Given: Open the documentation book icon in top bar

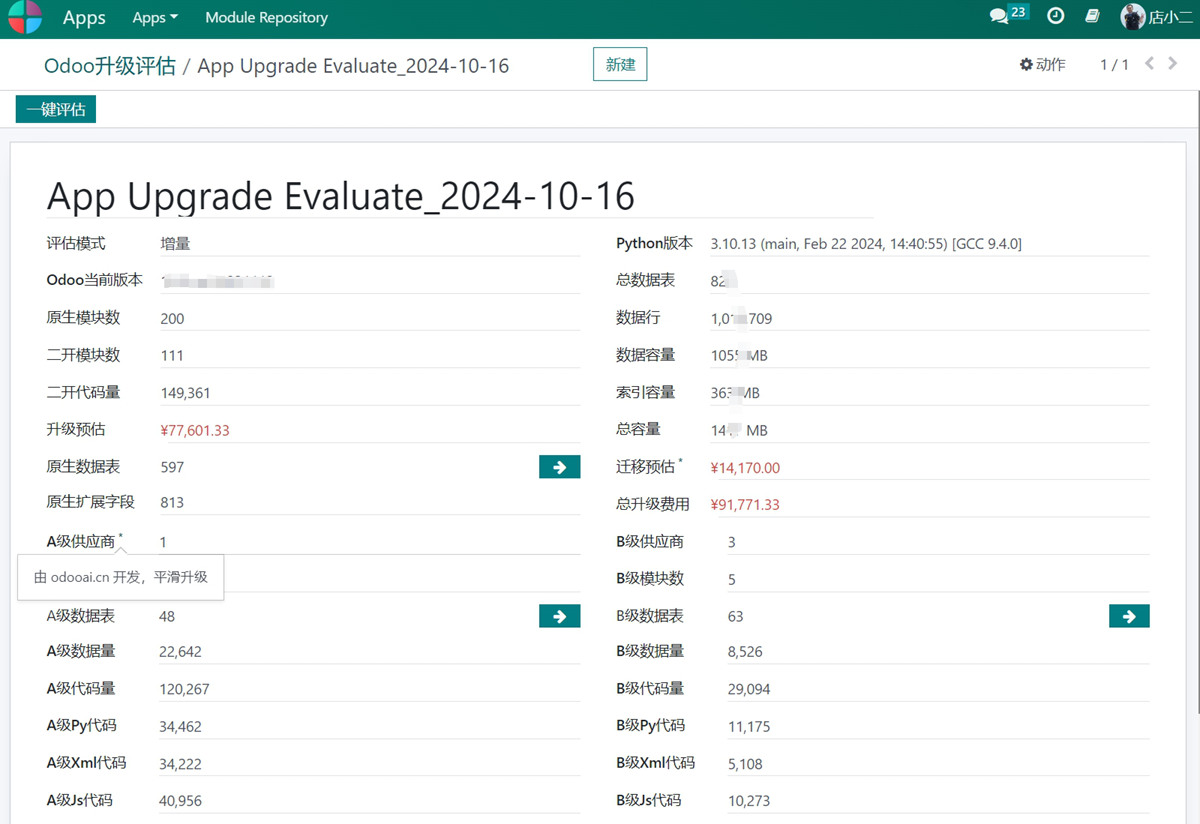Looking at the screenshot, I should (x=1093, y=16).
